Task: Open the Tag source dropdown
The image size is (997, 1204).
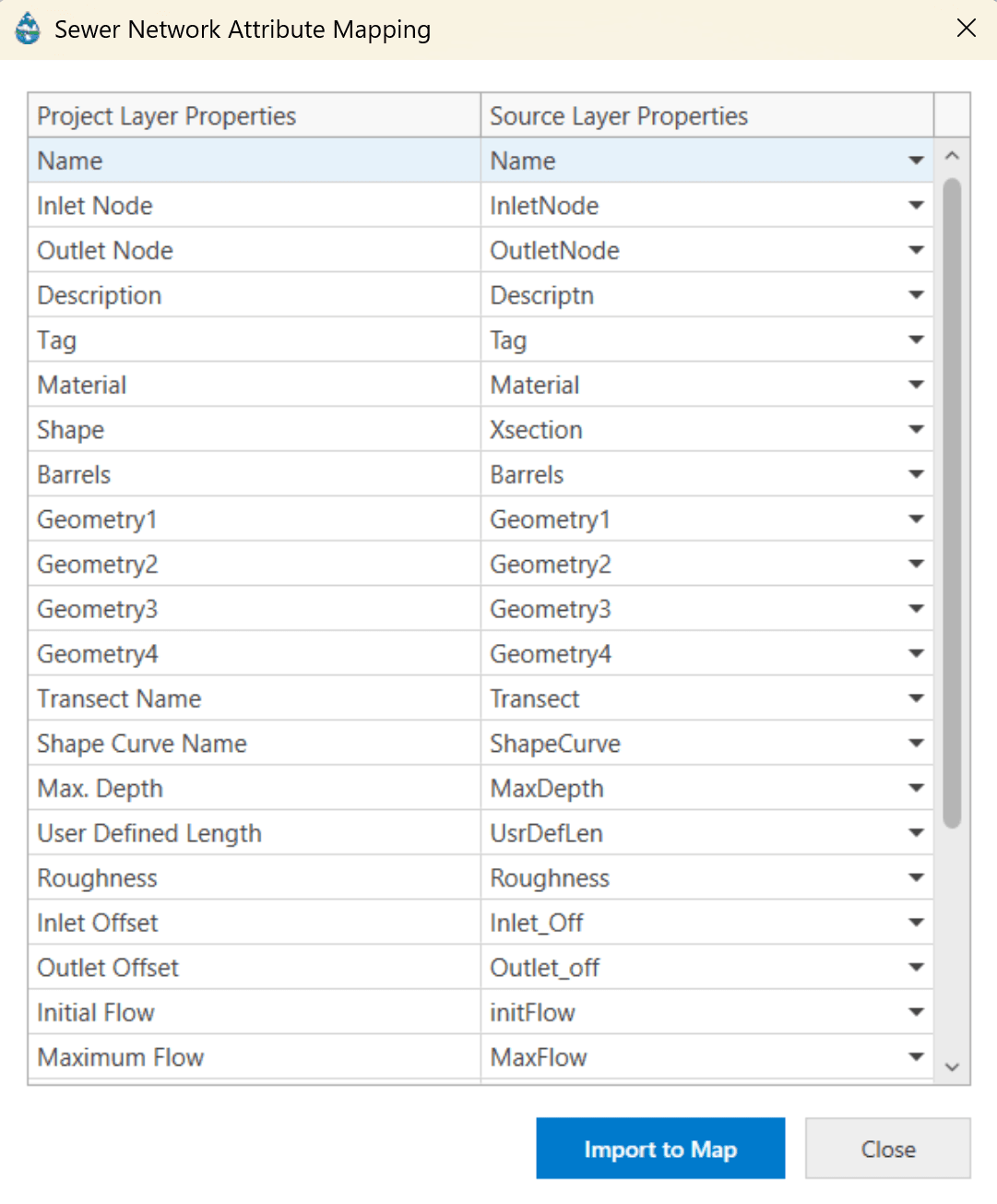Action: click(x=916, y=340)
